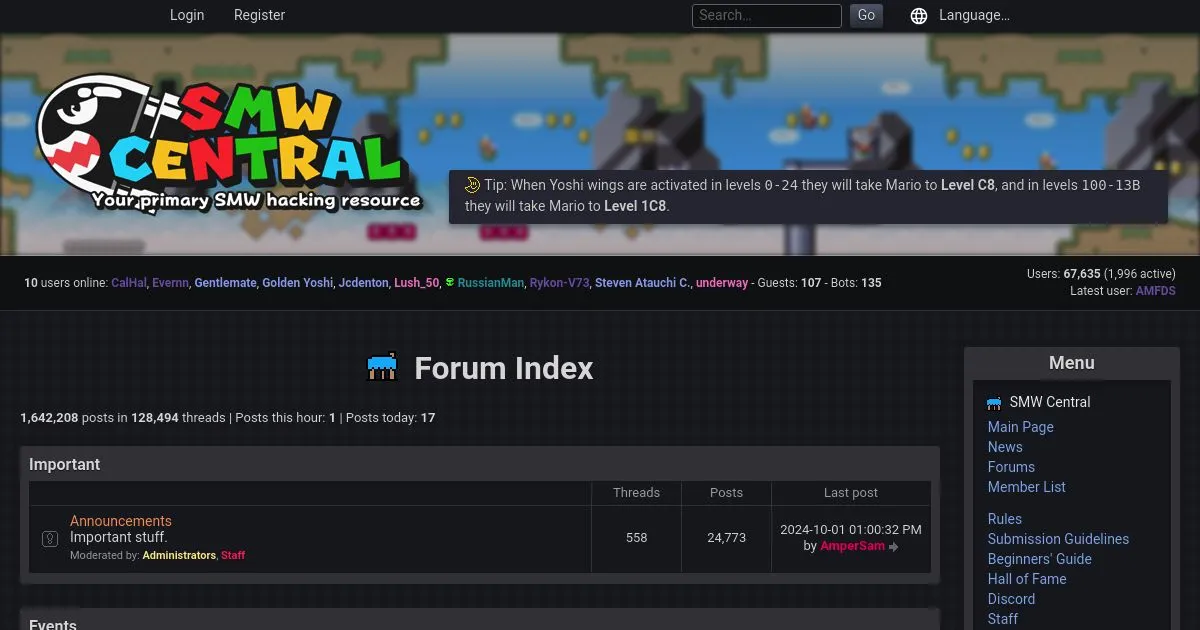The image size is (1200, 630).
Task: Open underway's user profile
Action: [x=722, y=283]
